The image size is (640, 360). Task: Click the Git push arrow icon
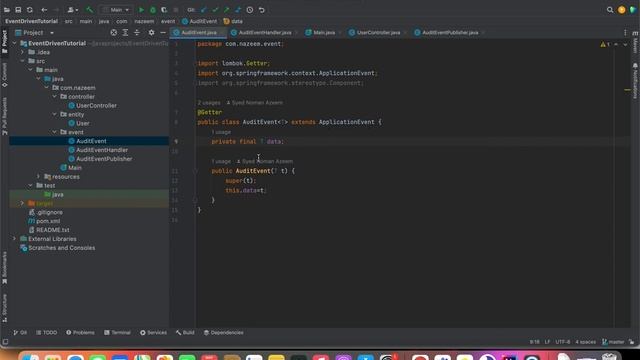coord(227,10)
